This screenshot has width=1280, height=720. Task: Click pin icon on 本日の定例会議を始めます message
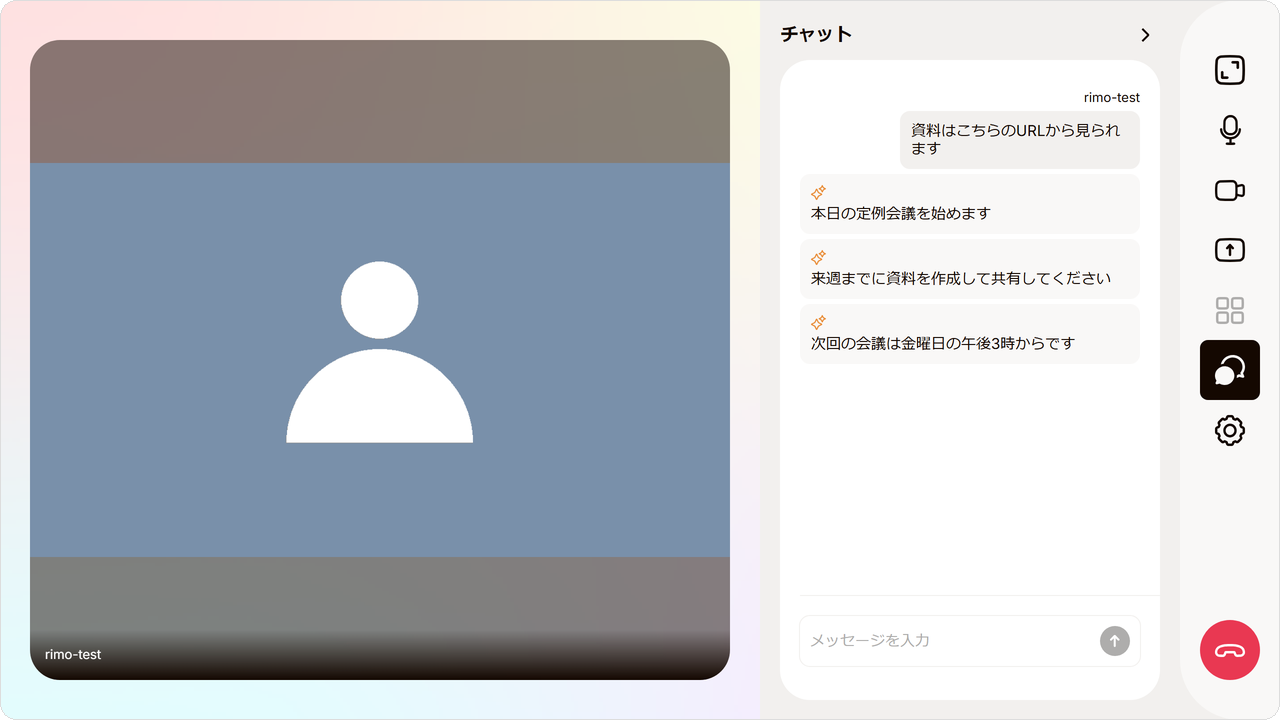[818, 192]
